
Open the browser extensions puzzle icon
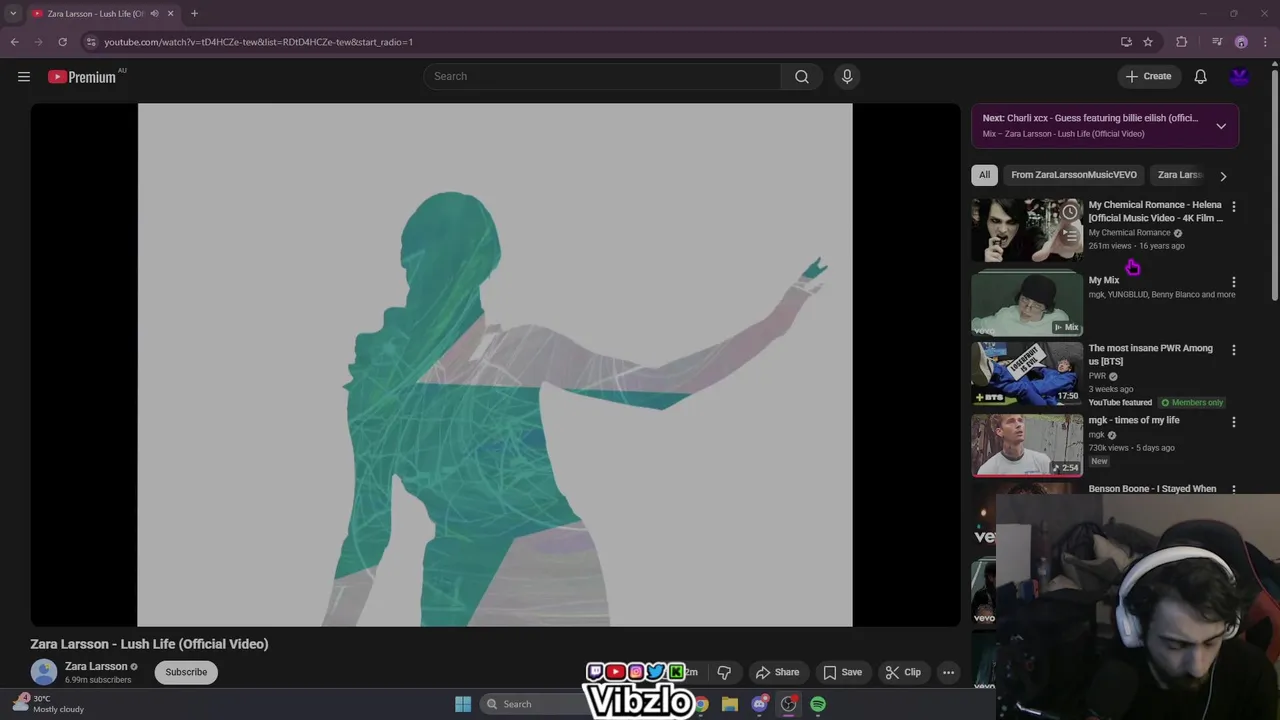tap(1182, 42)
